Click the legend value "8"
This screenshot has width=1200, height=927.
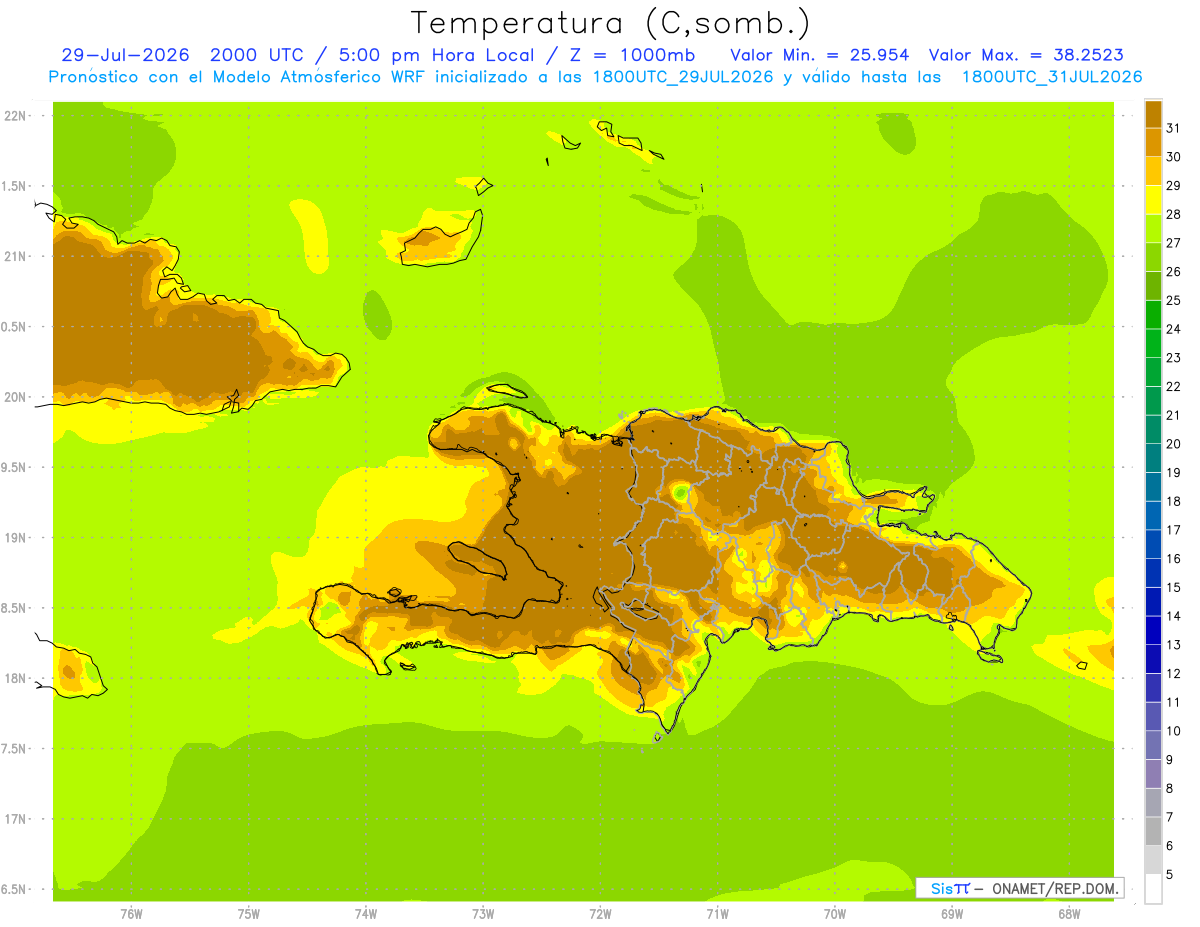pos(1170,789)
